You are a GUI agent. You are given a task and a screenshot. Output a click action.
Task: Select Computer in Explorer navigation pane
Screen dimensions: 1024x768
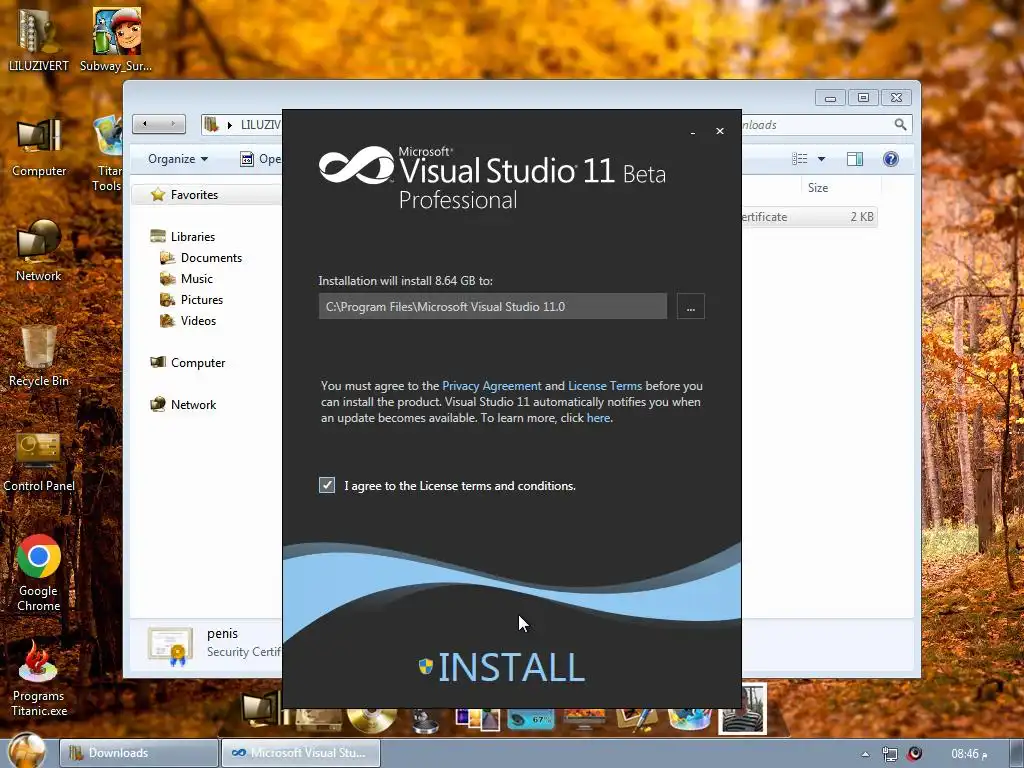pos(198,362)
